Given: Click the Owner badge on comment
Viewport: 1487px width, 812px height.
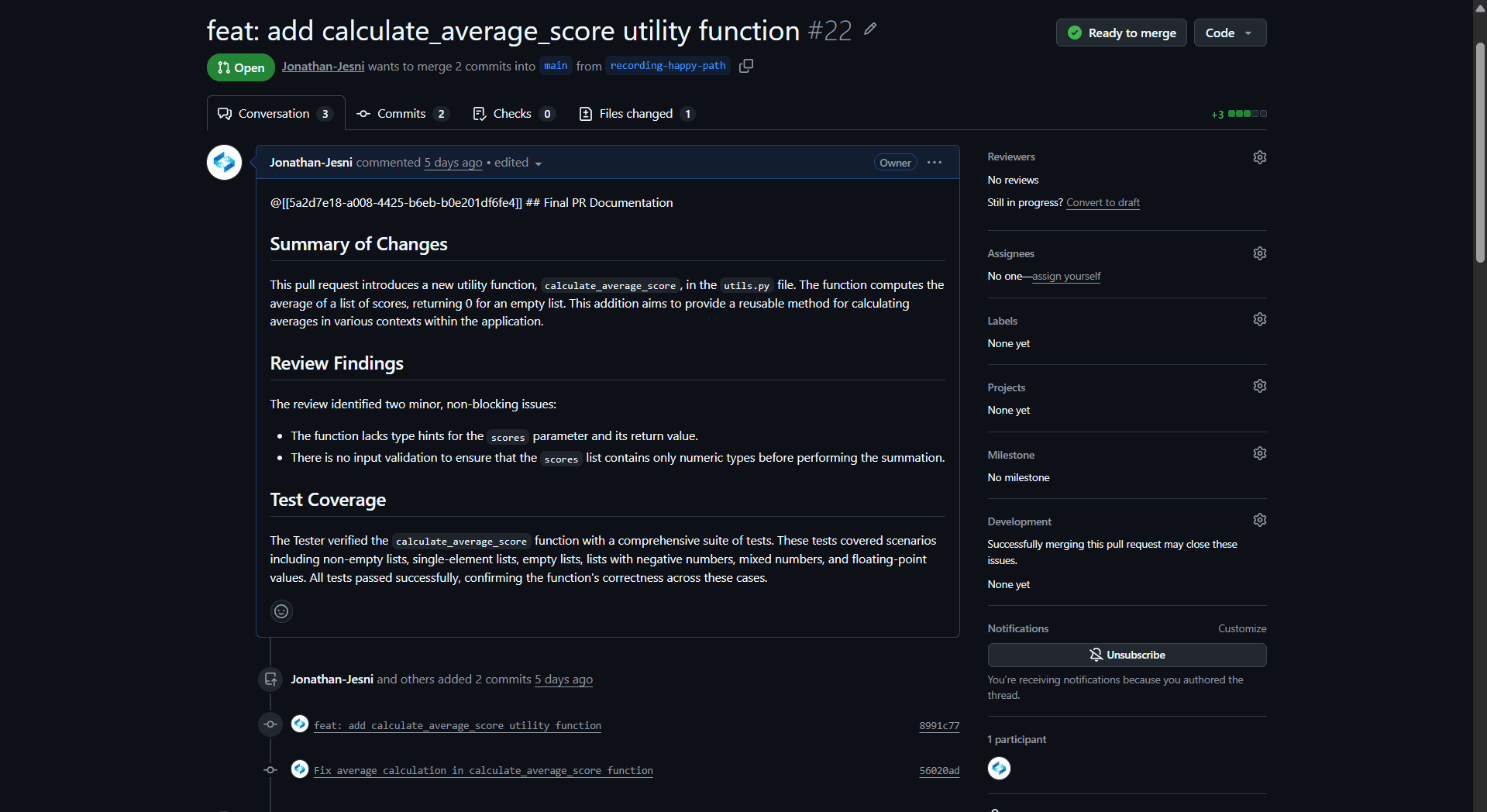Looking at the screenshot, I should click(x=895, y=163).
